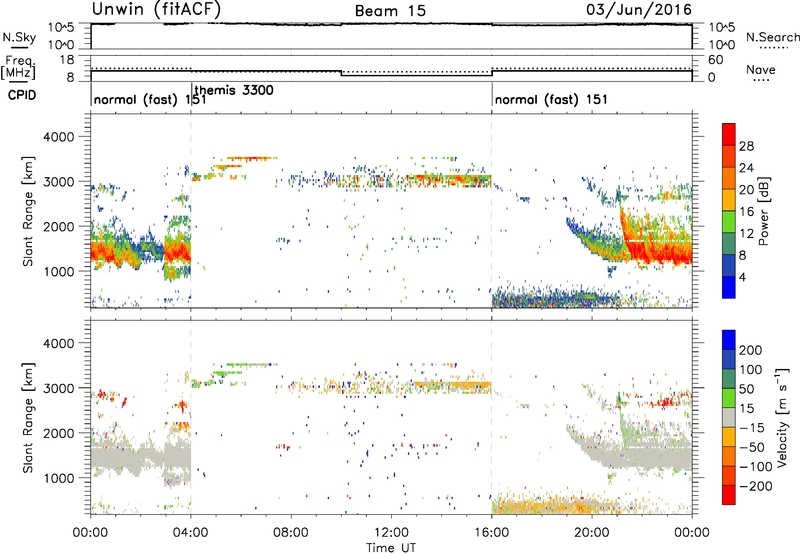
Task: Click "Slant Range [km]" label of velocity panel
Action: [x=28, y=418]
